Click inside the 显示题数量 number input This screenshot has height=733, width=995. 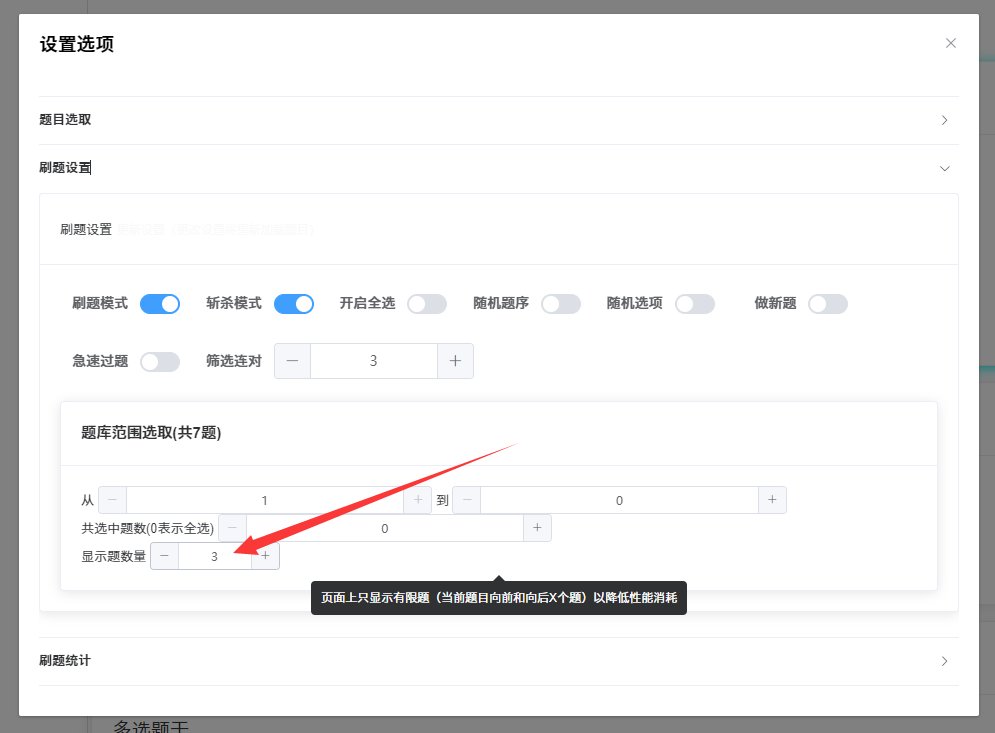214,555
